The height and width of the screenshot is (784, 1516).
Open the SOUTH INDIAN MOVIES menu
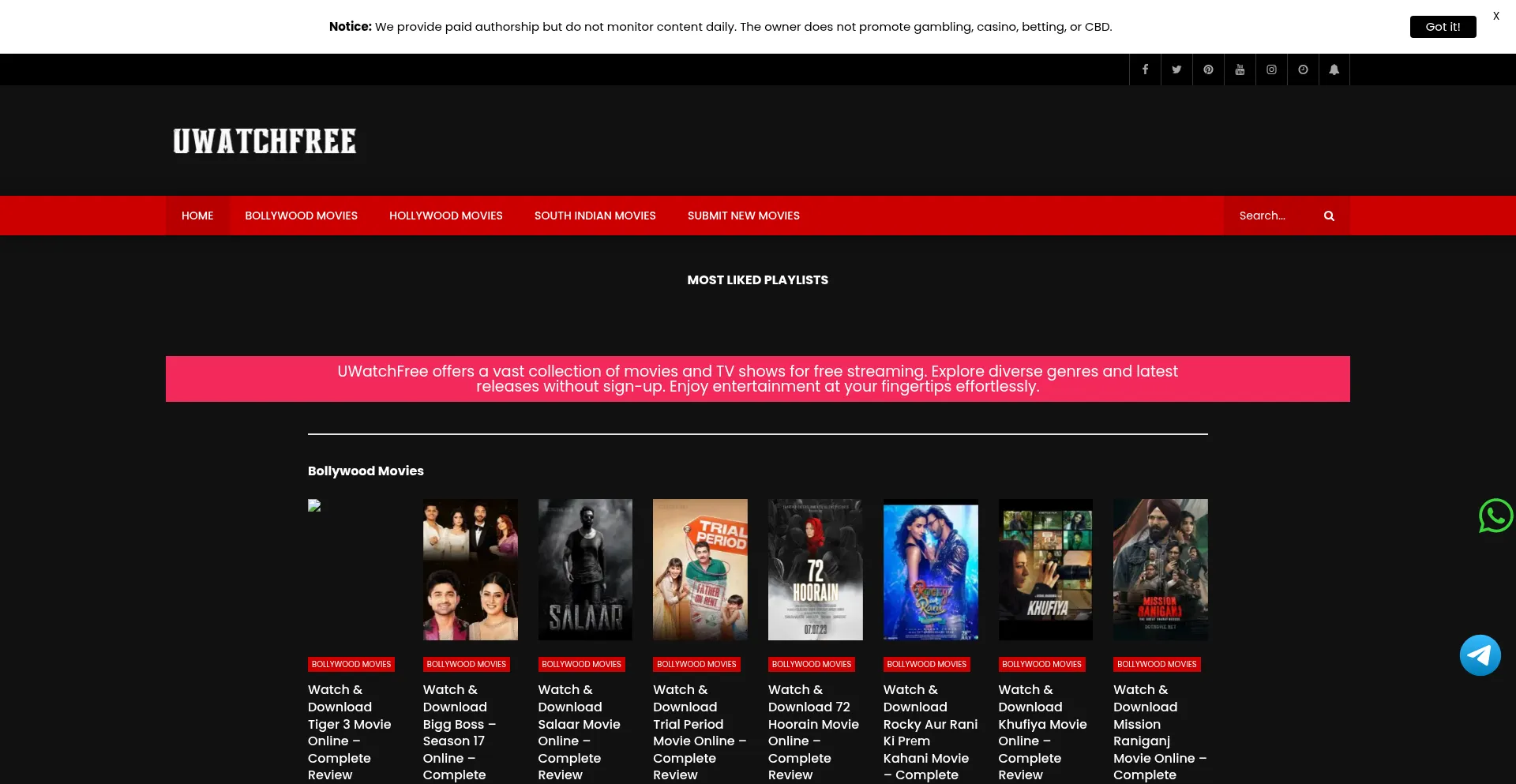595,216
